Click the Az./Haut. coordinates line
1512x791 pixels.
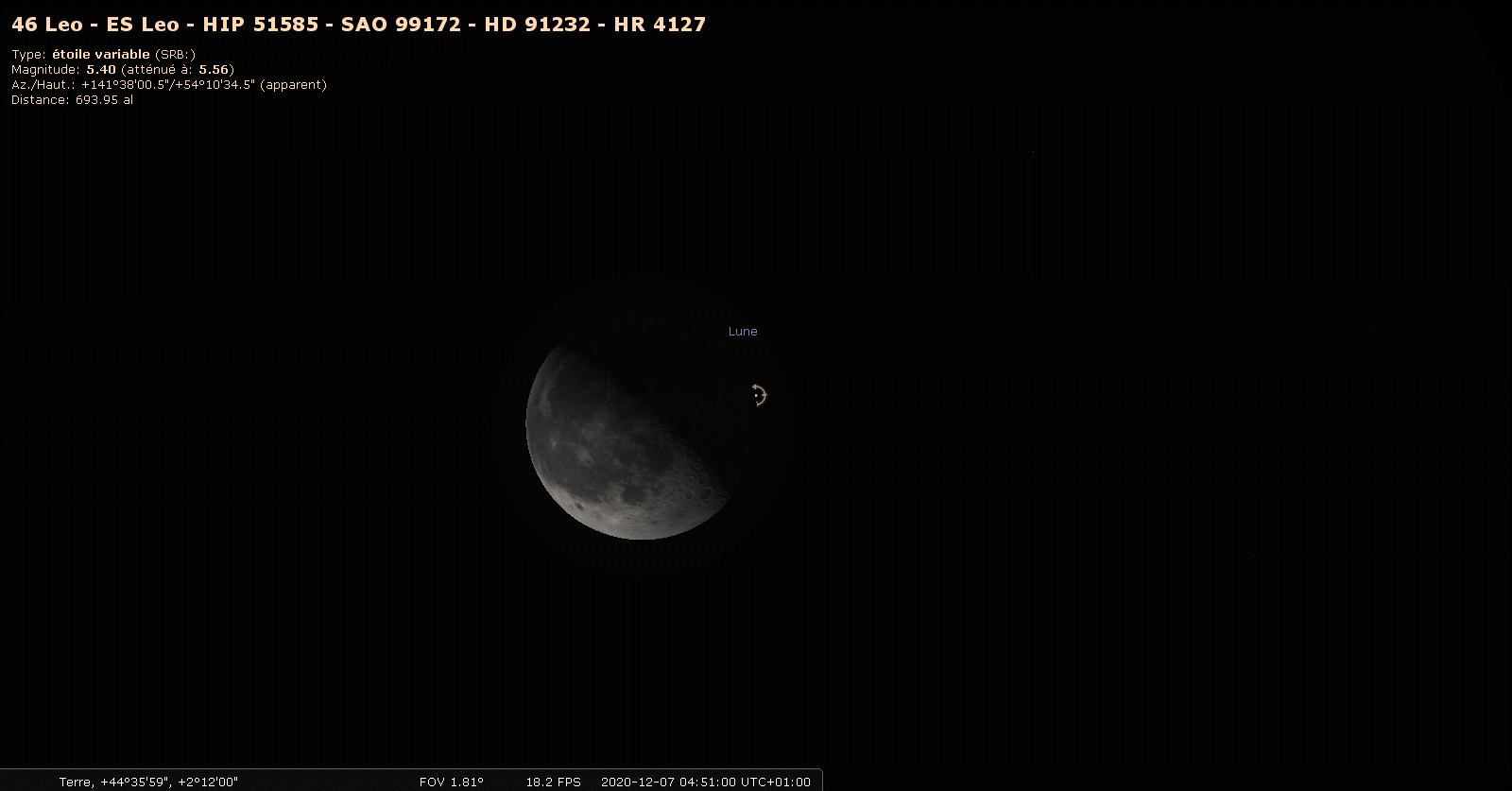(168, 85)
